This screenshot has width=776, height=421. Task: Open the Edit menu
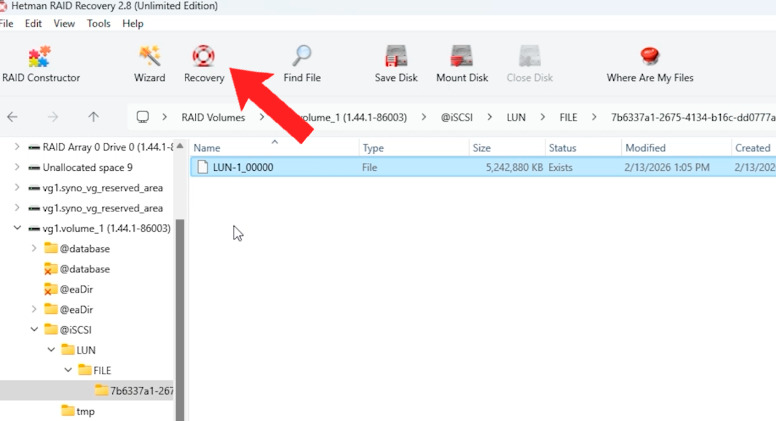tap(33, 23)
